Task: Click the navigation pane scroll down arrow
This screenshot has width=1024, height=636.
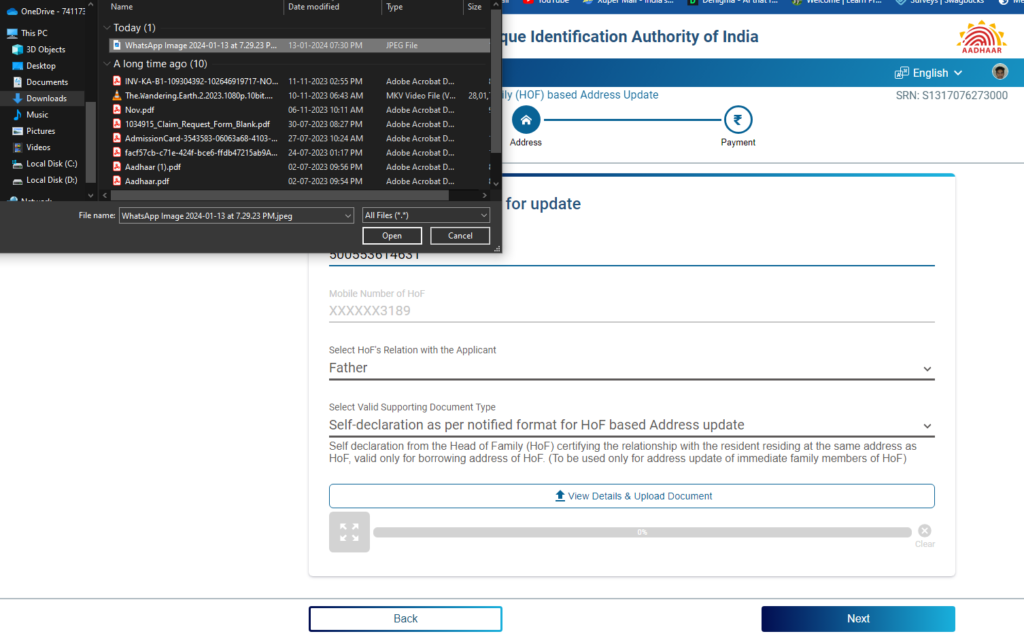Action: 91,195
